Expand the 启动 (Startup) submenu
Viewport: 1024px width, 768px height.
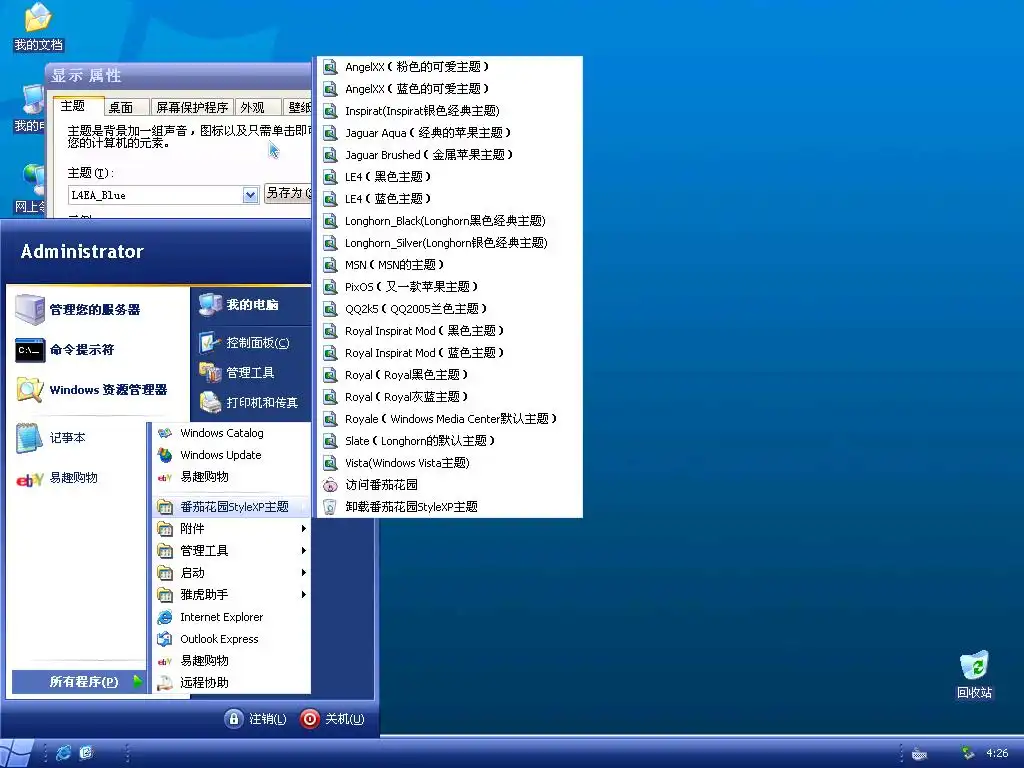click(231, 573)
